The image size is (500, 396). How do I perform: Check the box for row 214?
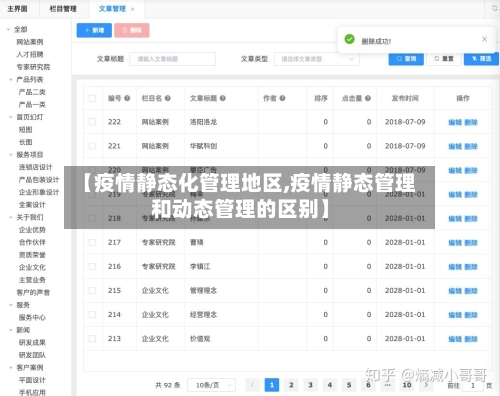click(92, 314)
